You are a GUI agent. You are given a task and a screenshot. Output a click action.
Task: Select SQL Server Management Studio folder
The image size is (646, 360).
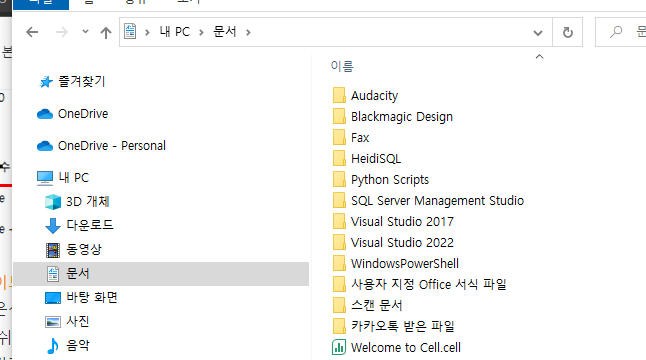pos(437,201)
